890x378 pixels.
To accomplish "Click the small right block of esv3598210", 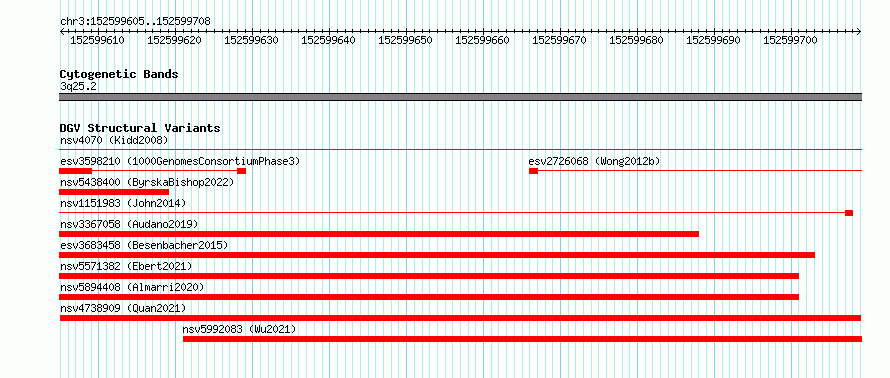I will pos(242,171).
